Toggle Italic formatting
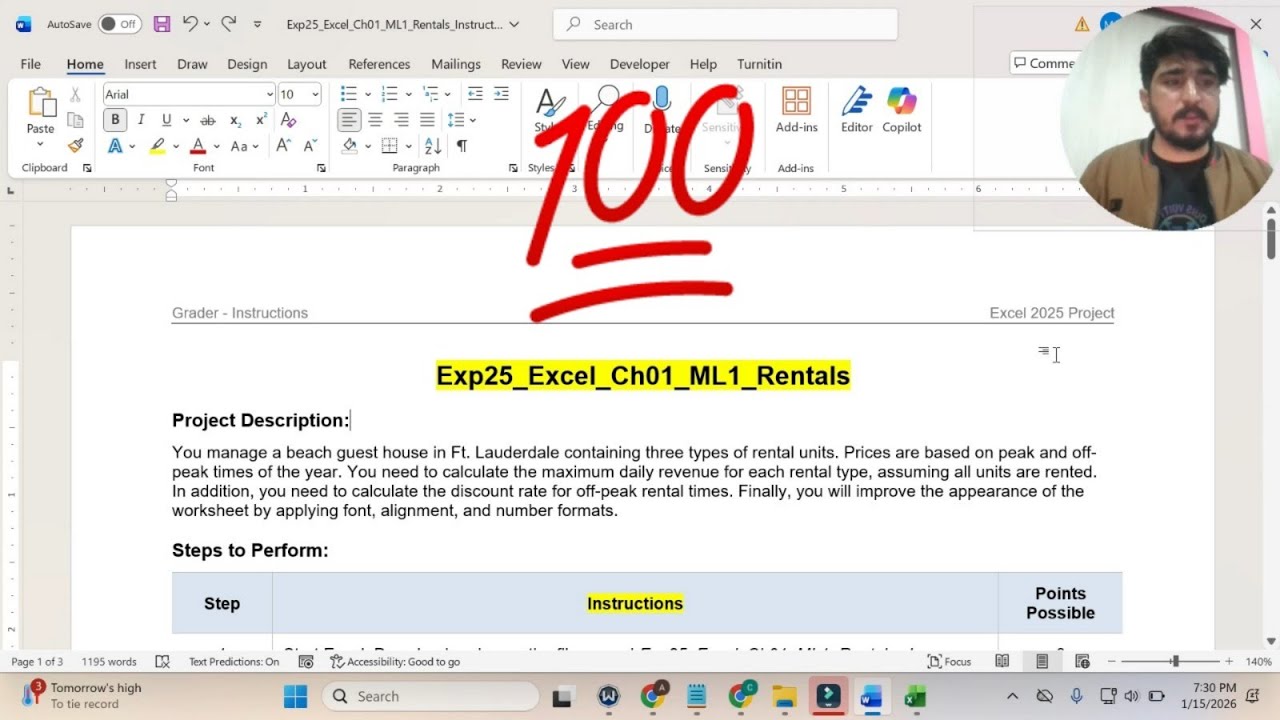The image size is (1280, 720). (141, 120)
